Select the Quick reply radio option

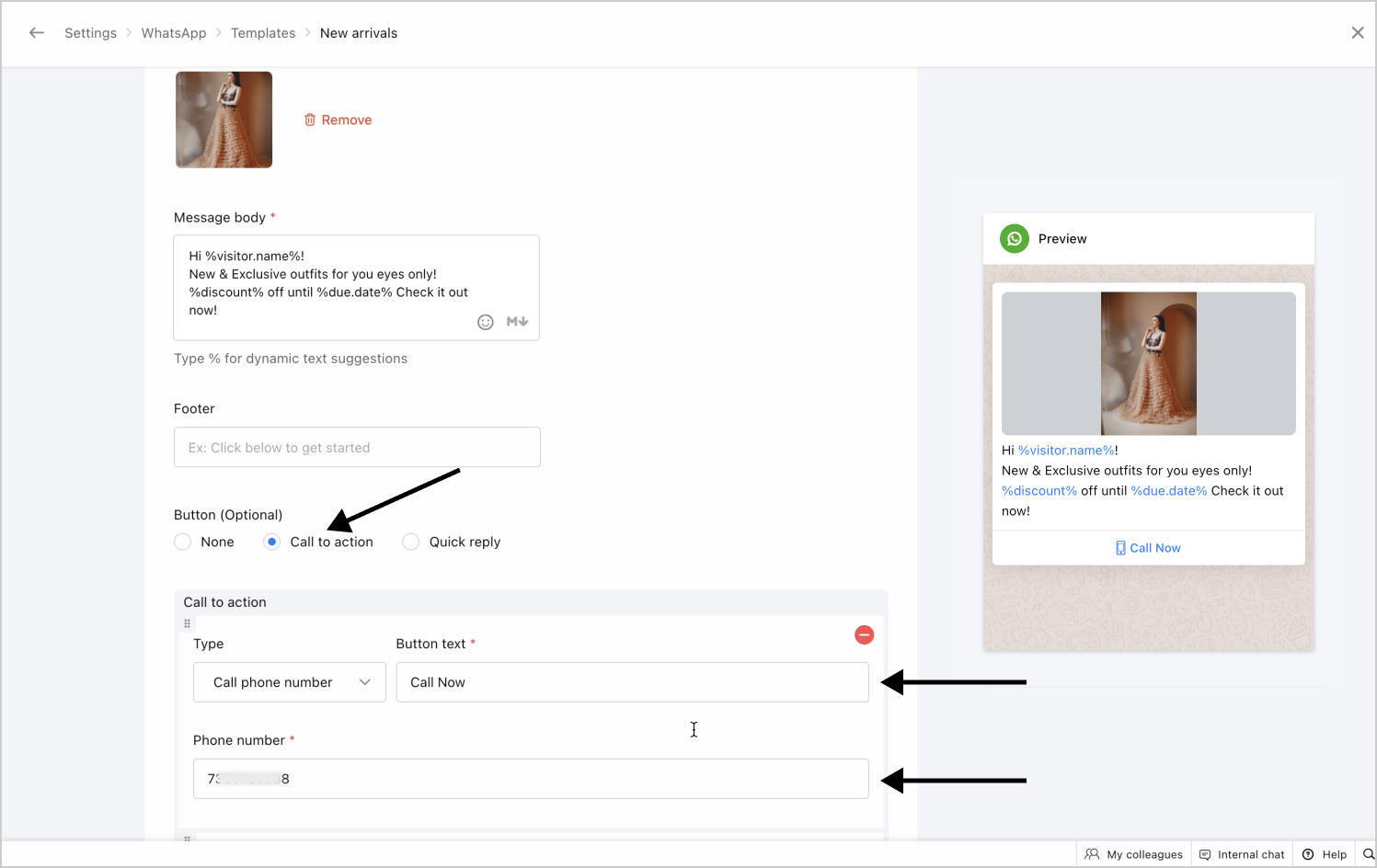tap(411, 542)
